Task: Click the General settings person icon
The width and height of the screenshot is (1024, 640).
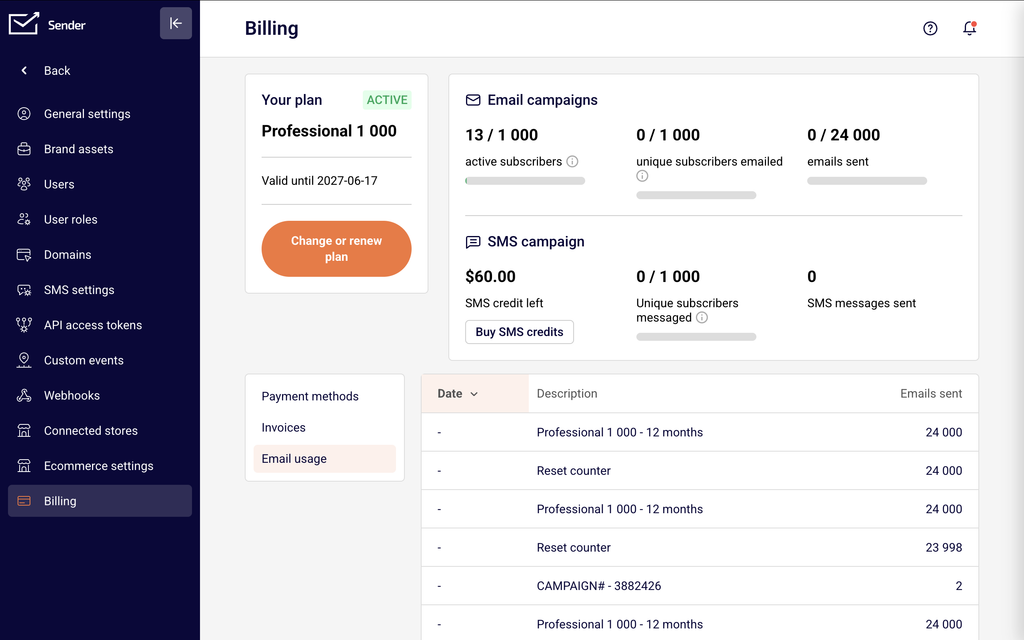Action: [x=24, y=114]
